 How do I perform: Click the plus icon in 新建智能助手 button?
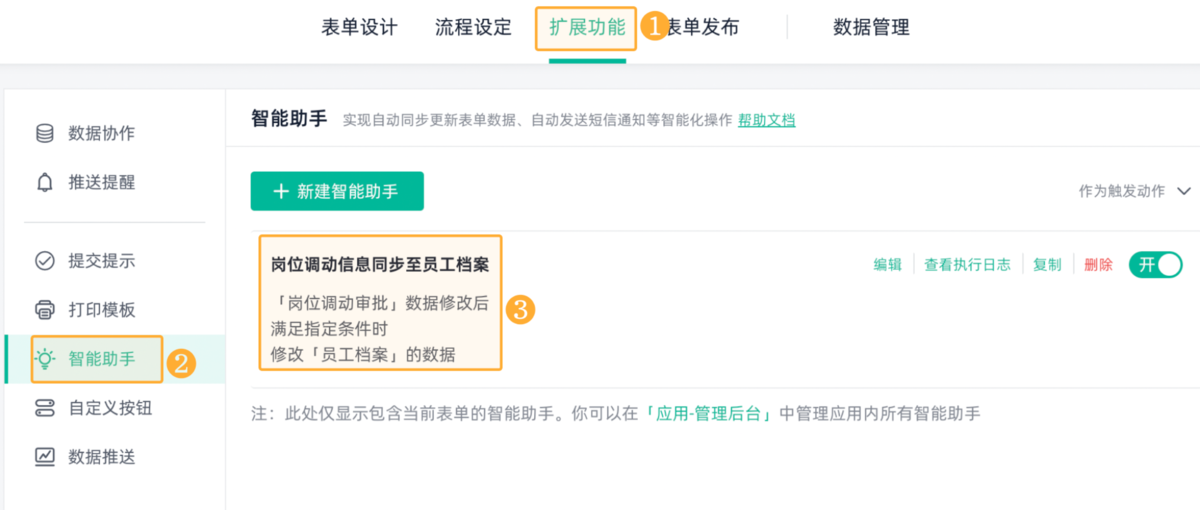pos(281,192)
